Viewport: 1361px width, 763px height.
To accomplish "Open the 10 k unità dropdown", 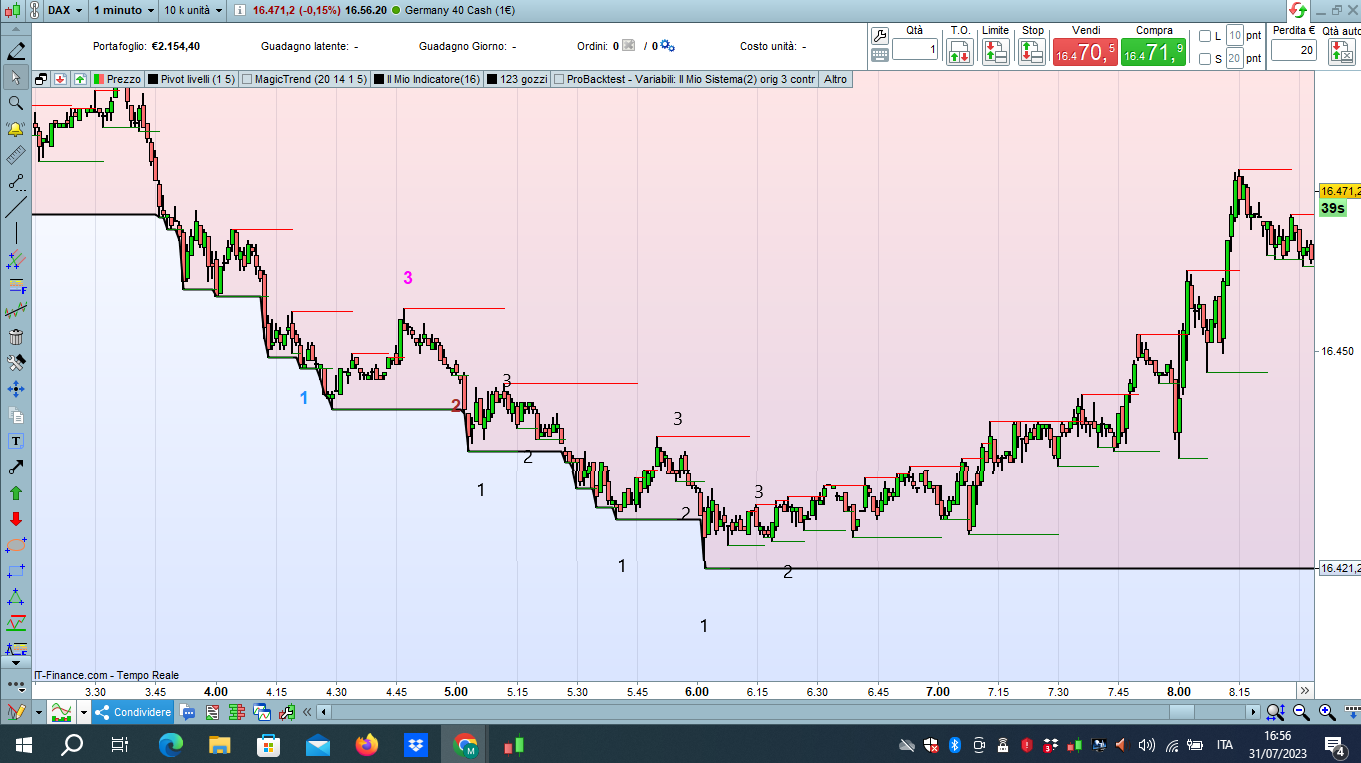I will tap(194, 10).
